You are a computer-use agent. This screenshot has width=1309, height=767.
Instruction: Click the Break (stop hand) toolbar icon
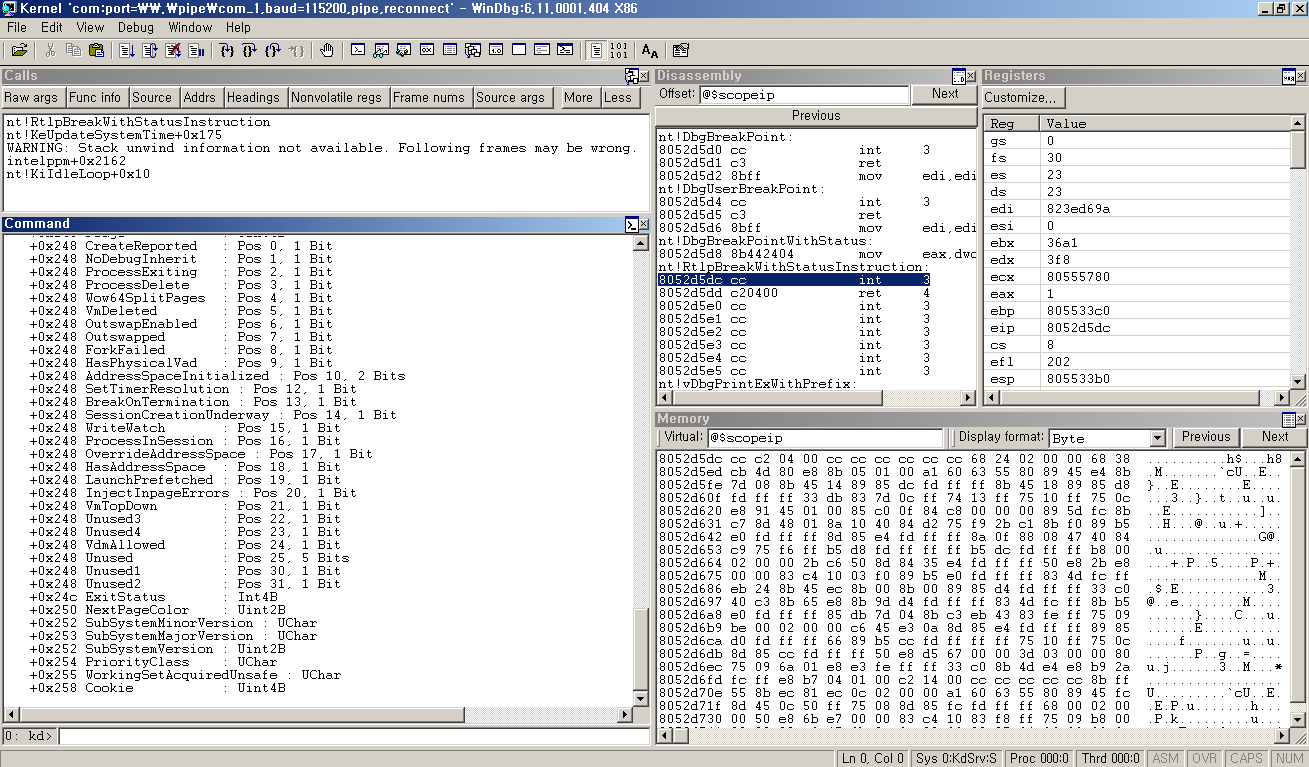327,49
